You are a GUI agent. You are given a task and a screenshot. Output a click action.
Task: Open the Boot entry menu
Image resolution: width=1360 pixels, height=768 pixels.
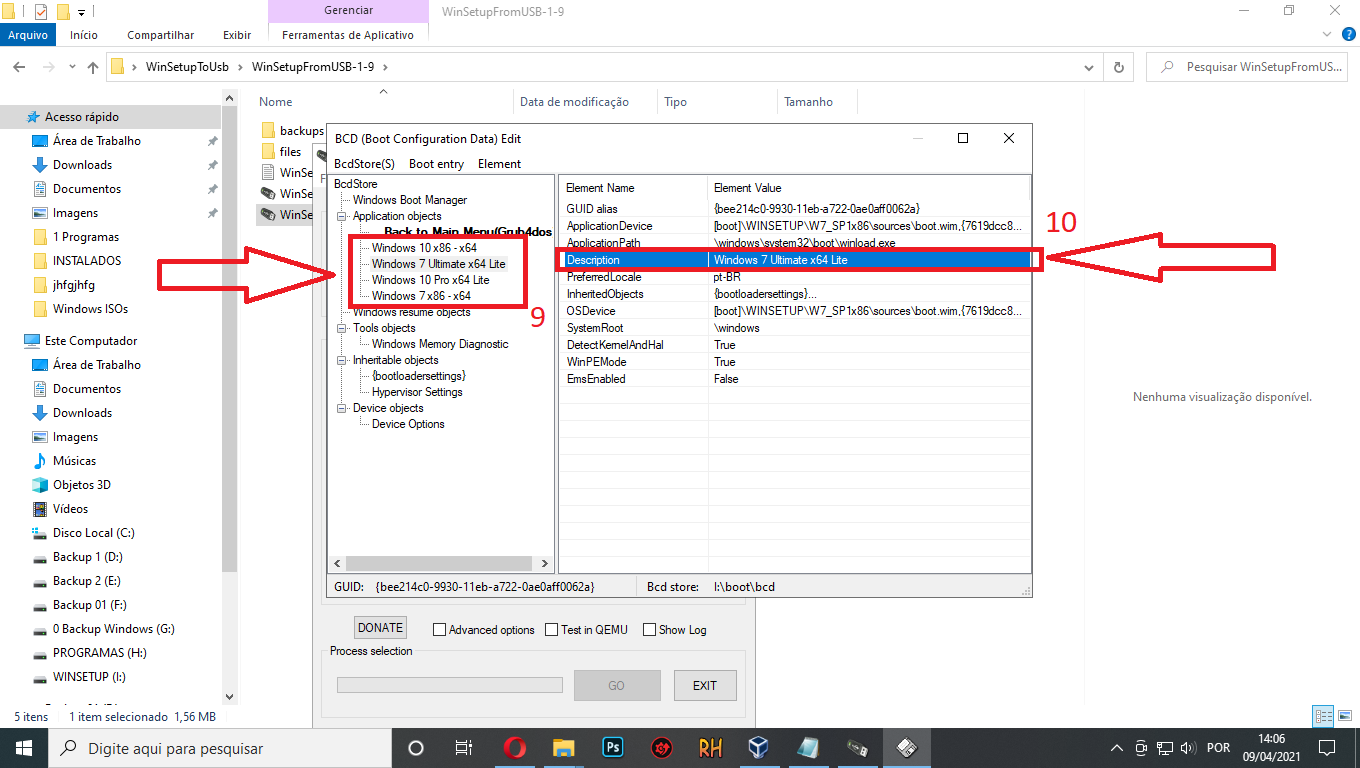coord(436,164)
